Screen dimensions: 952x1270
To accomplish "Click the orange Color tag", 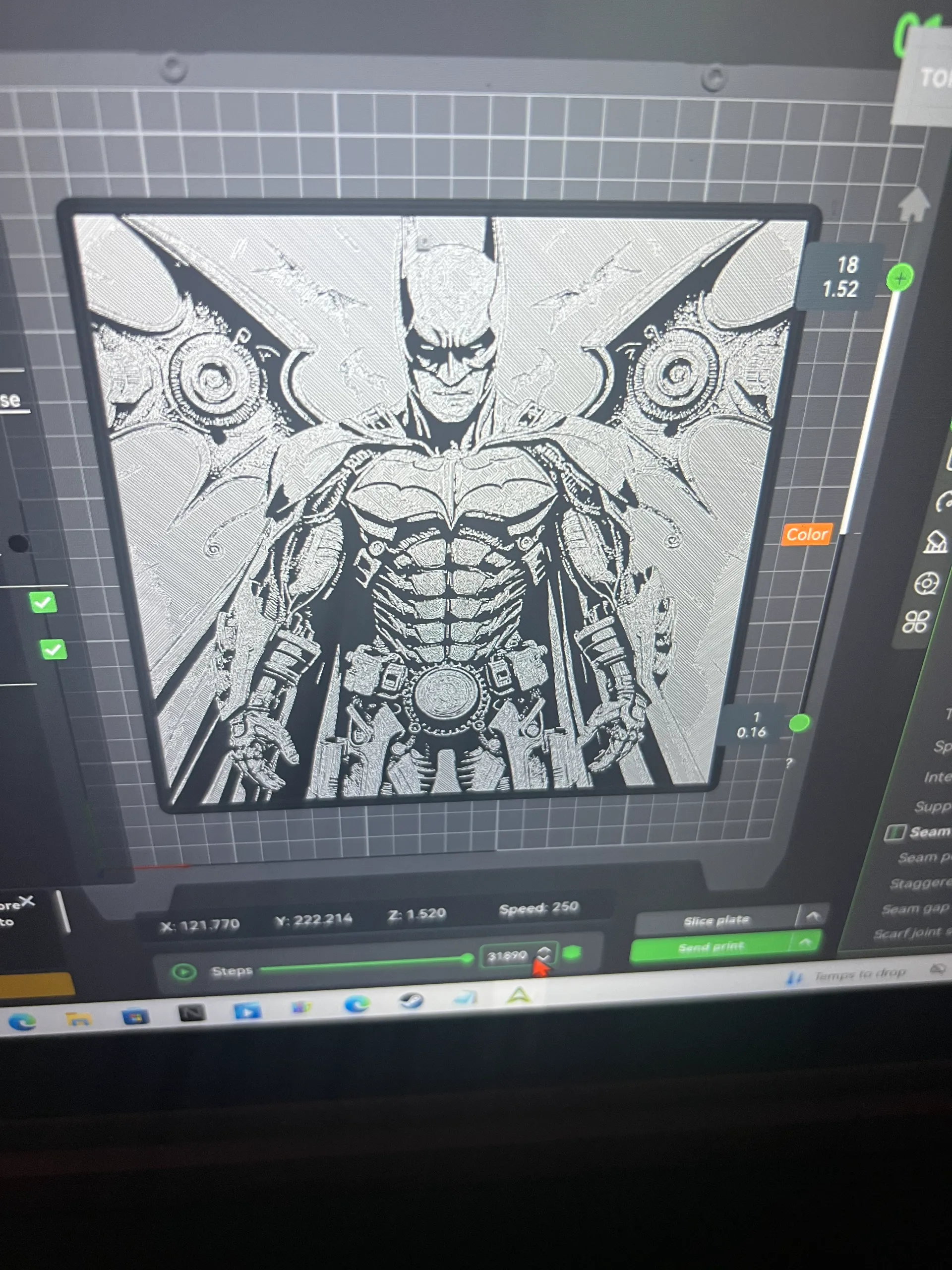I will click(x=807, y=534).
